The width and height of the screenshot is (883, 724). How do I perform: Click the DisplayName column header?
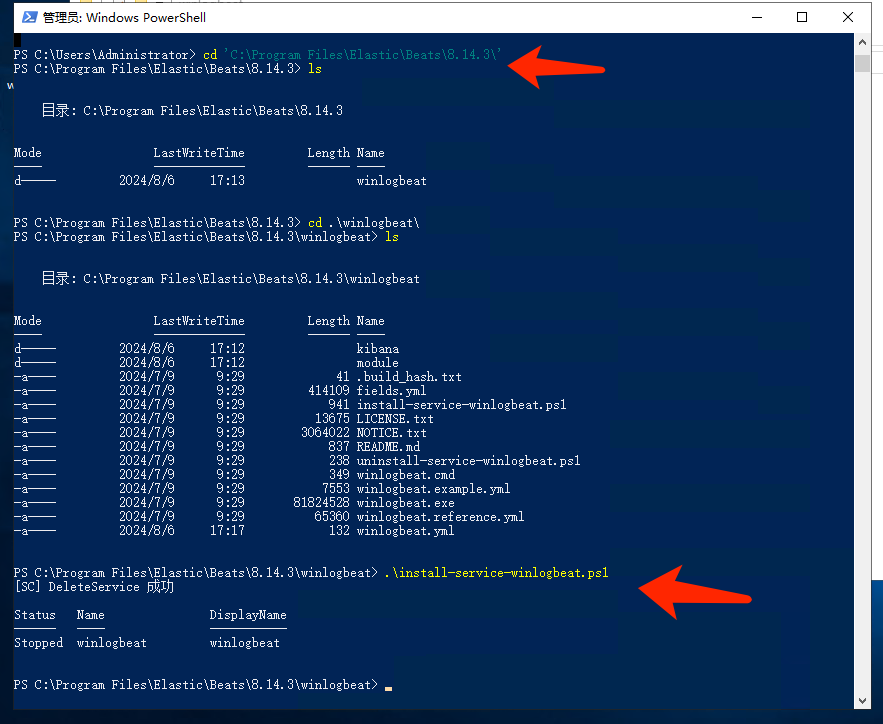(x=248, y=615)
